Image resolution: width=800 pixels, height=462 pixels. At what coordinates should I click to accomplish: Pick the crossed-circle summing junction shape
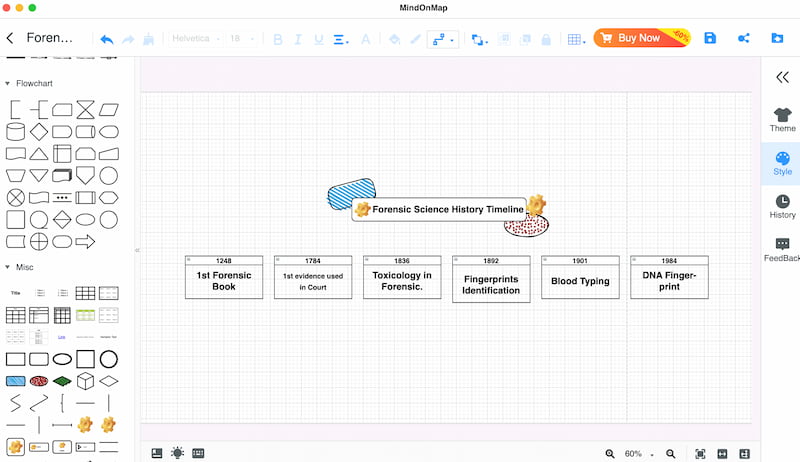pos(15,197)
